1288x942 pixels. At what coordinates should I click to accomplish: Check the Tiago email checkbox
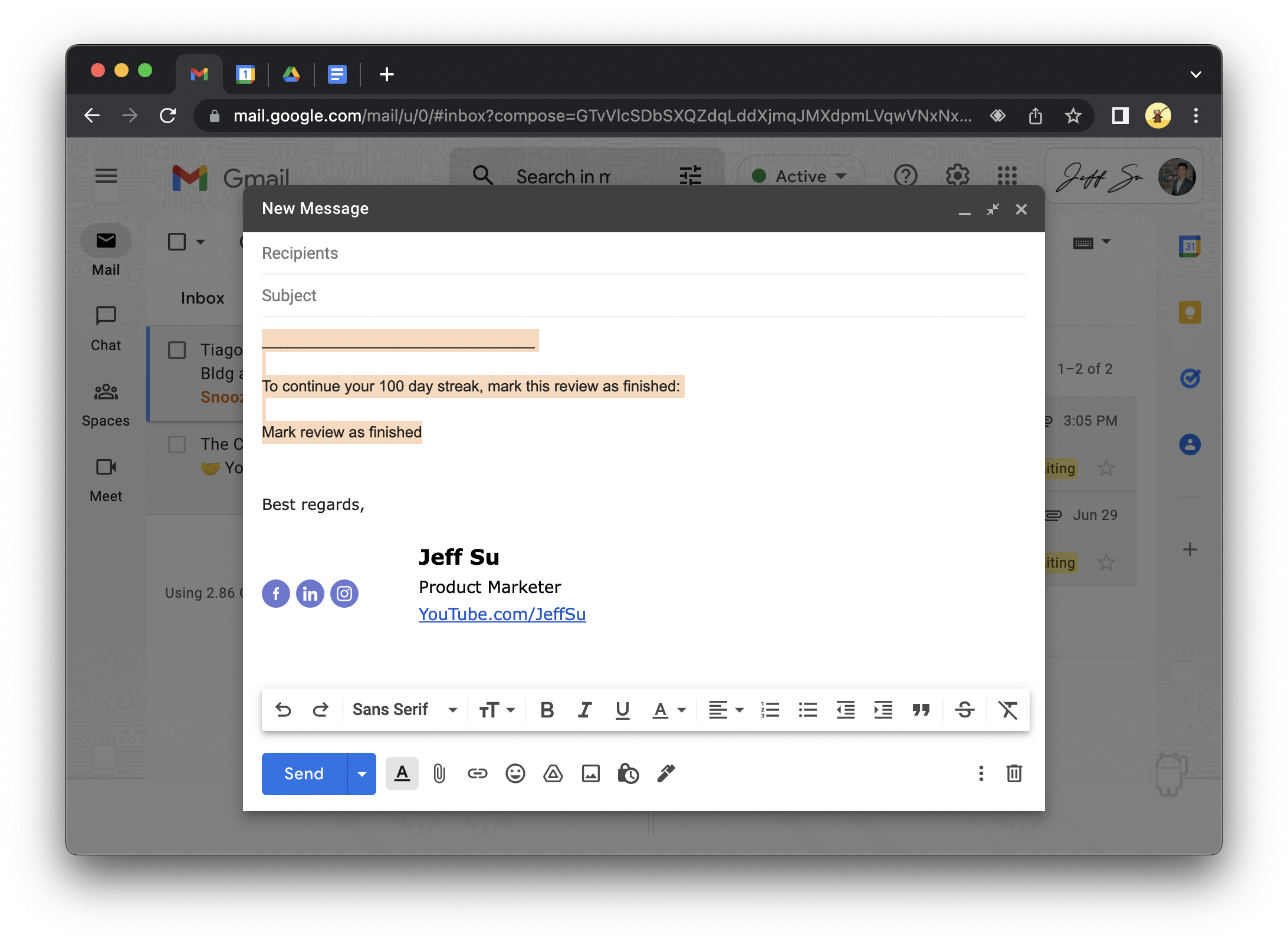177,350
